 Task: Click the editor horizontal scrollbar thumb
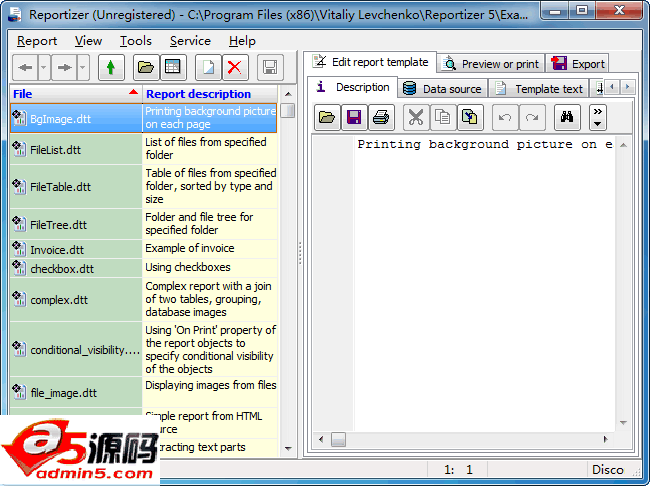click(x=338, y=439)
